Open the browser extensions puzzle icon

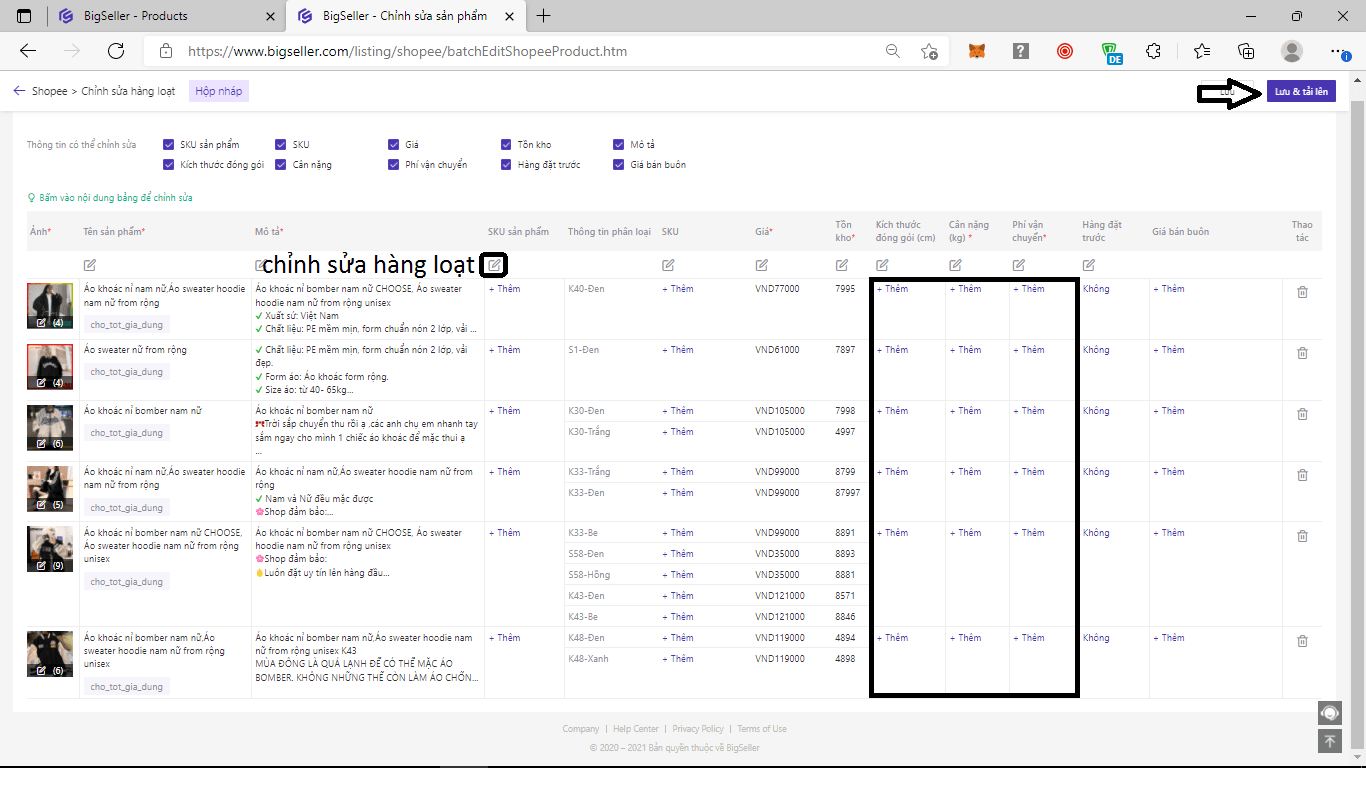(1154, 50)
